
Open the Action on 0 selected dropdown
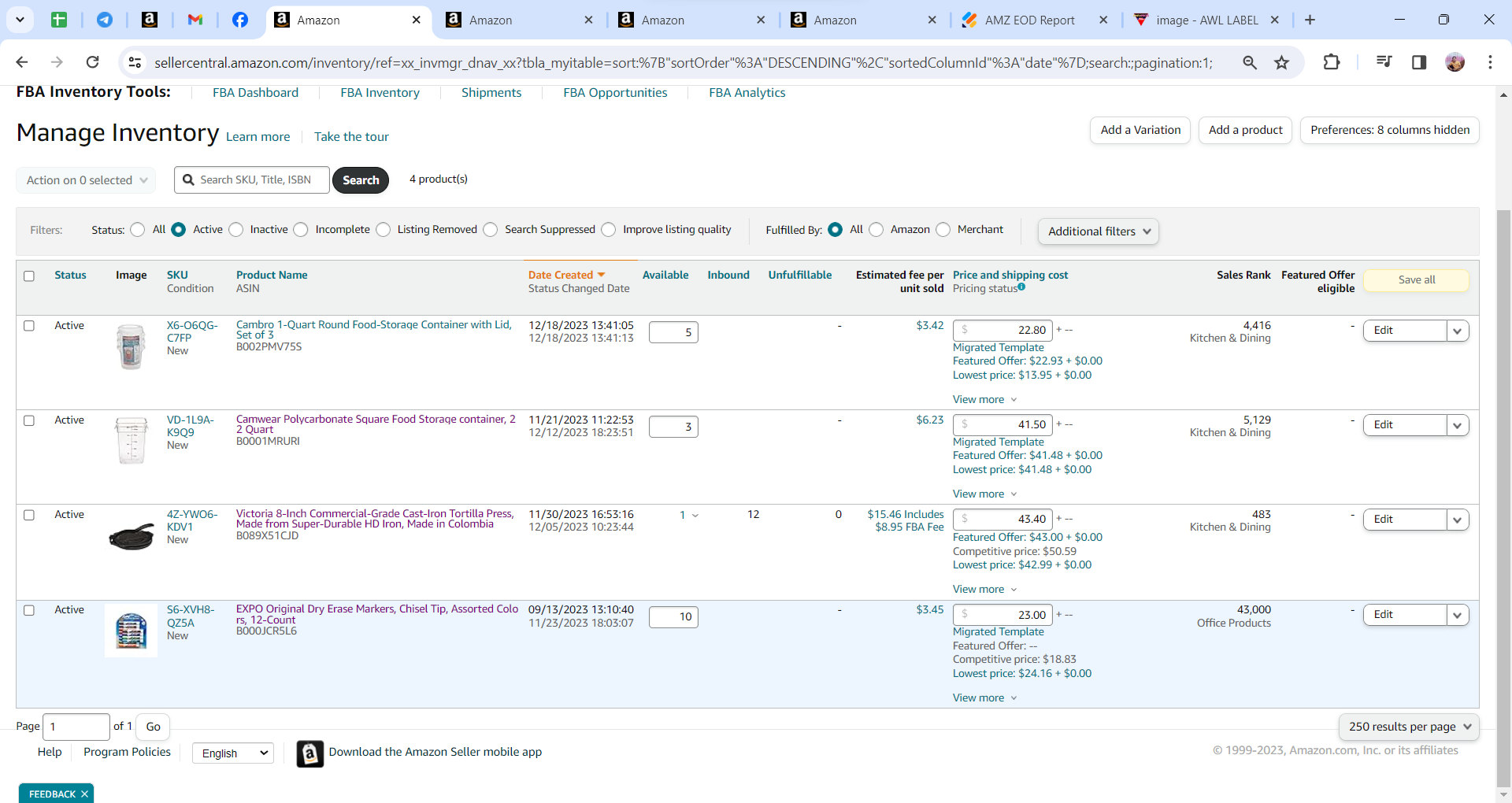[x=86, y=180]
